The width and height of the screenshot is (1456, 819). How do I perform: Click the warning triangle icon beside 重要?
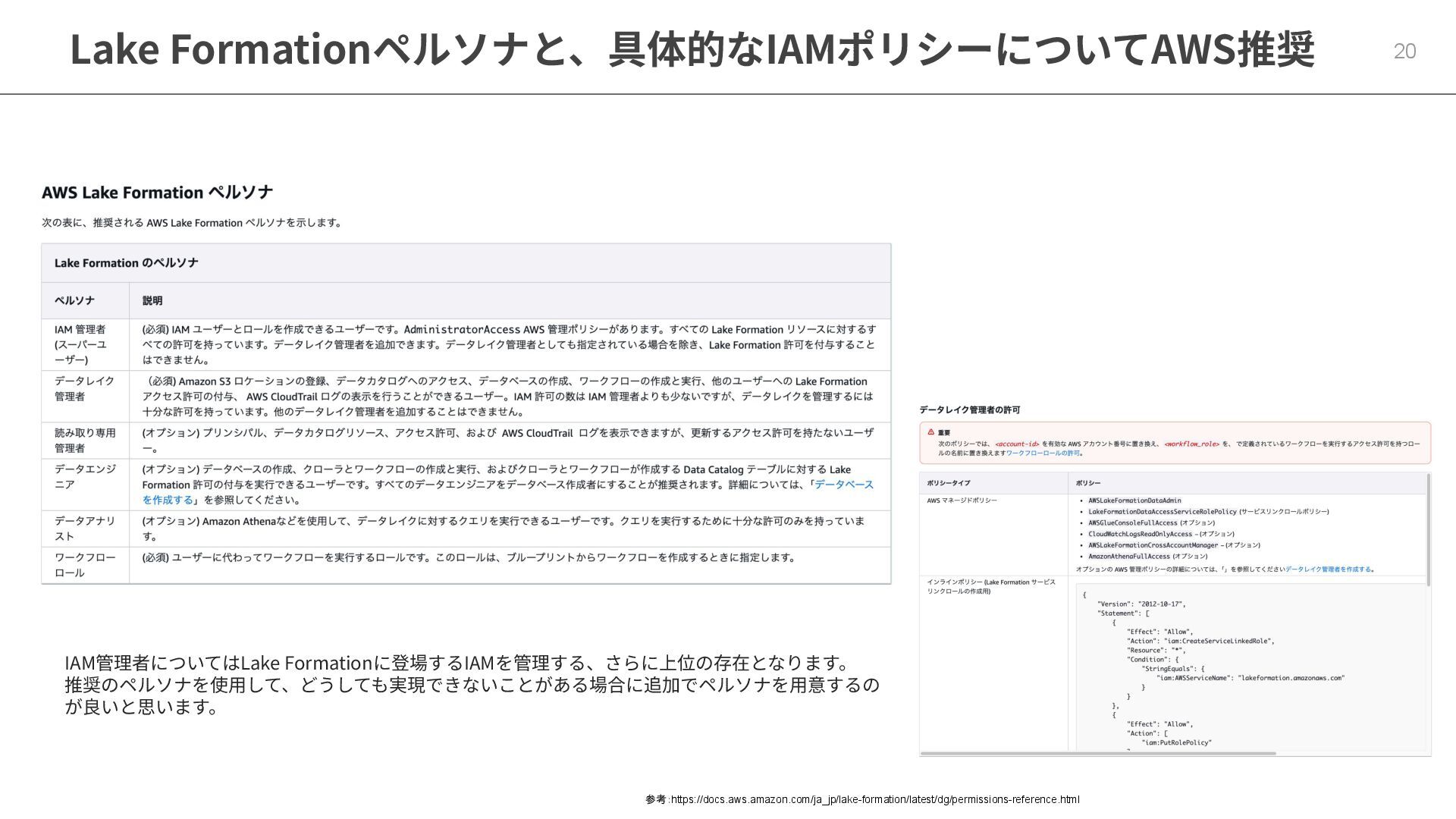[930, 431]
